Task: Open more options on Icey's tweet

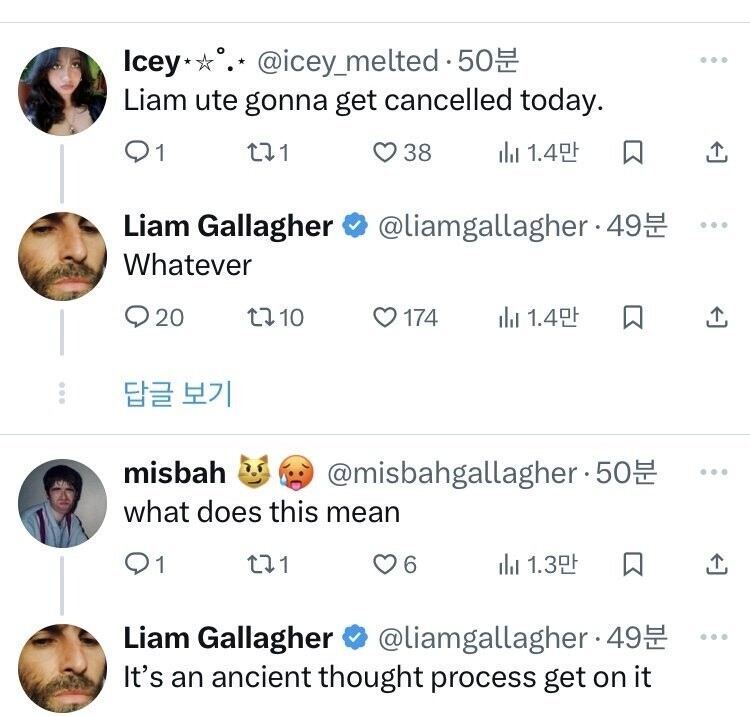Action: pos(714,61)
